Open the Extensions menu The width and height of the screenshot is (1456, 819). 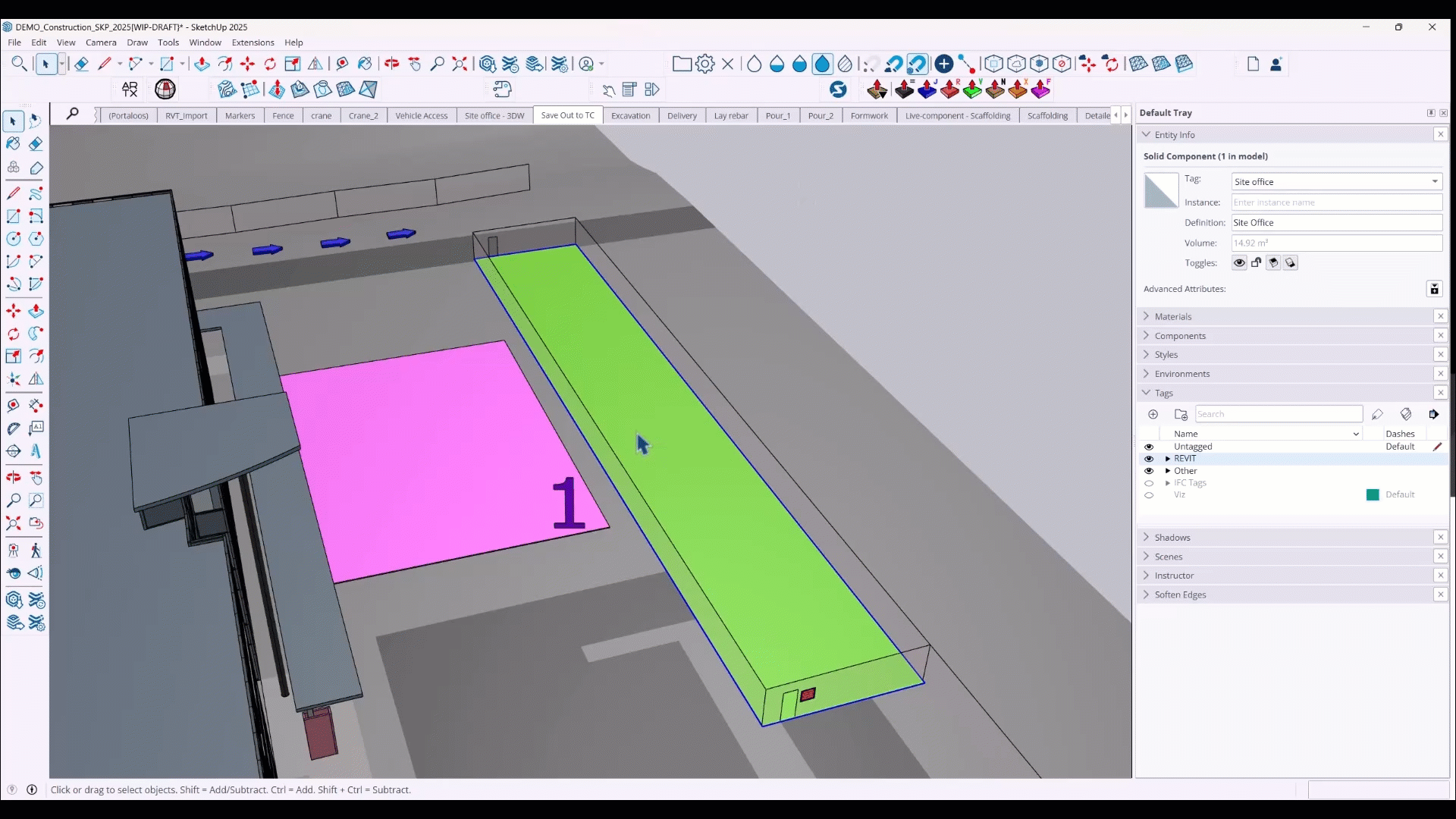pyautogui.click(x=253, y=42)
